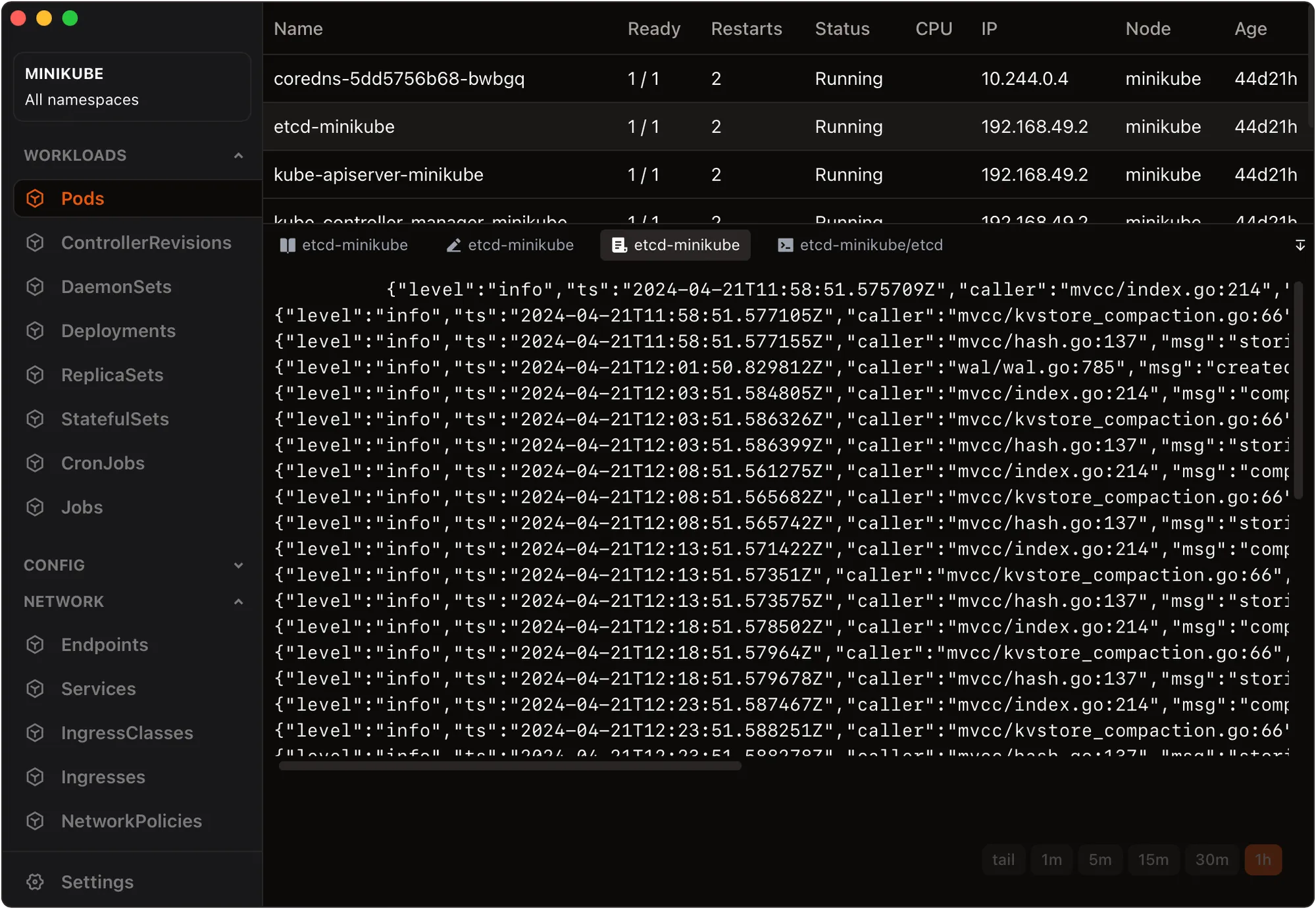
Task: Collapse the NETWORK section
Action: (238, 601)
